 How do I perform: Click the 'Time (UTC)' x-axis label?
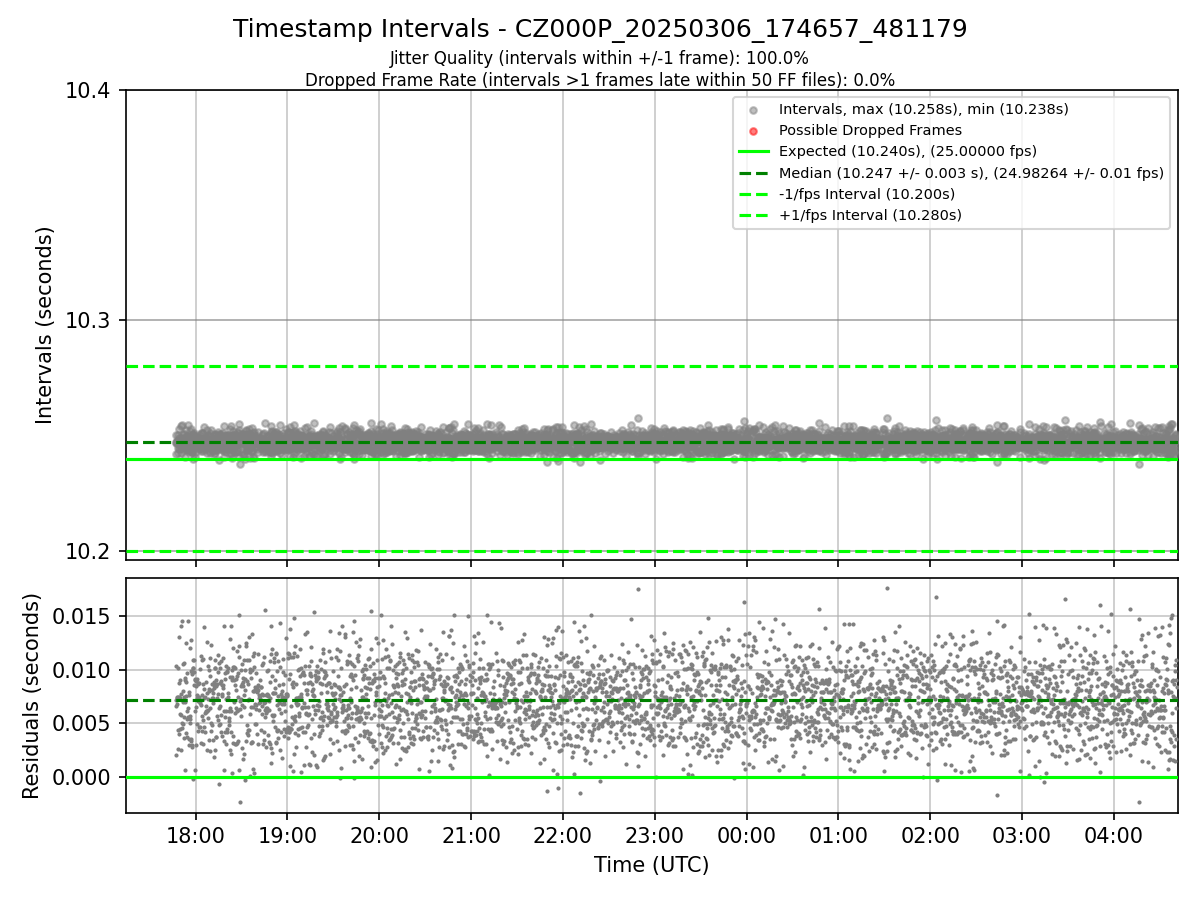[651, 865]
